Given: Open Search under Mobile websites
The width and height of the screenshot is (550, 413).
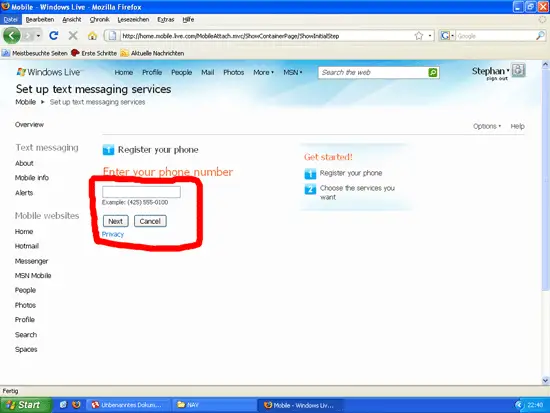Looking at the screenshot, I should coord(26,334).
